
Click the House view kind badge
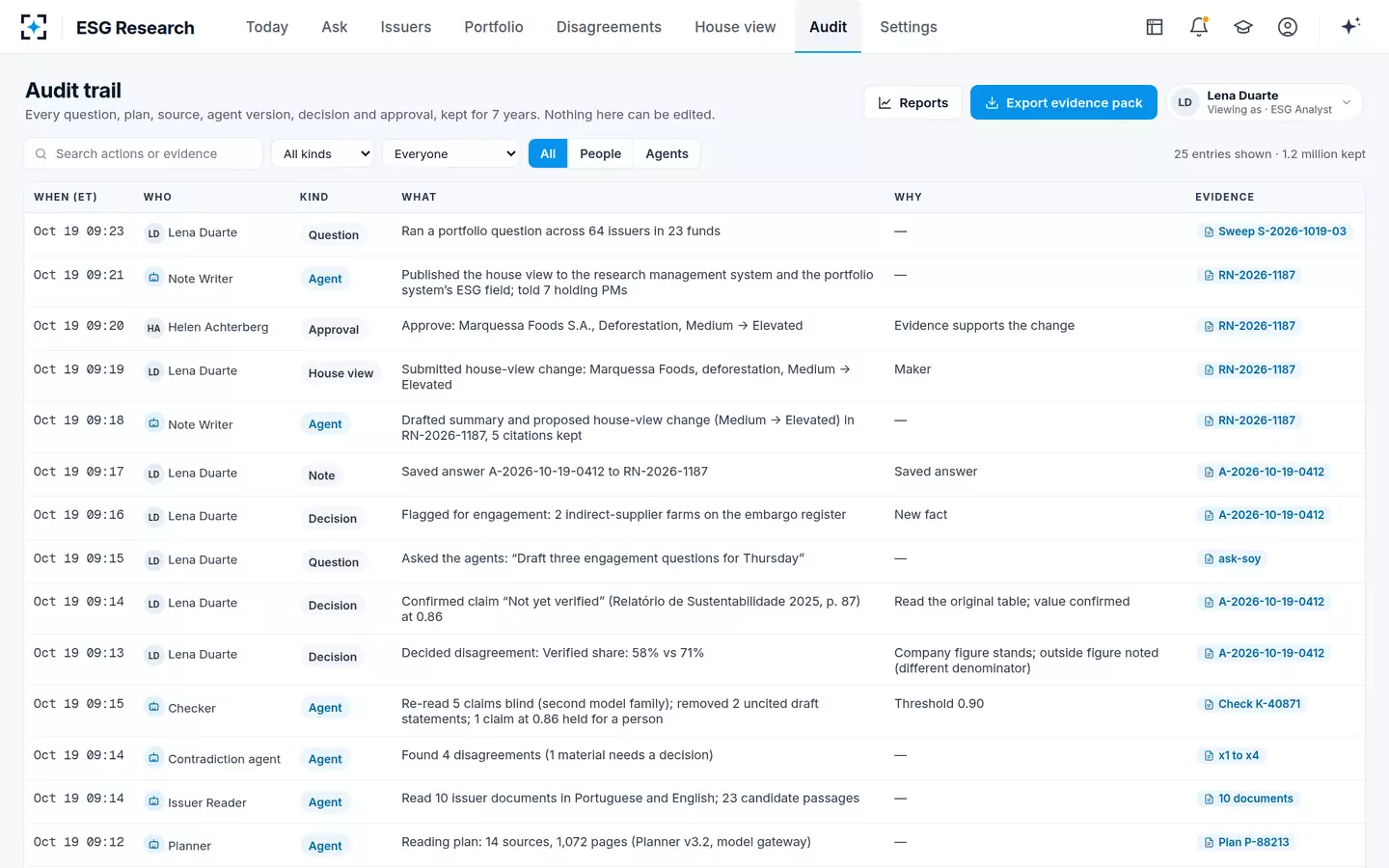[x=340, y=373]
